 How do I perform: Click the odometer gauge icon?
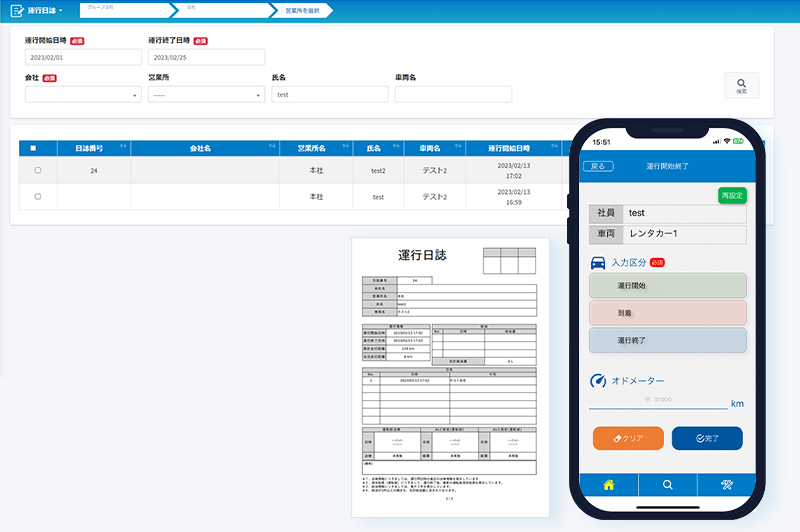(598, 381)
